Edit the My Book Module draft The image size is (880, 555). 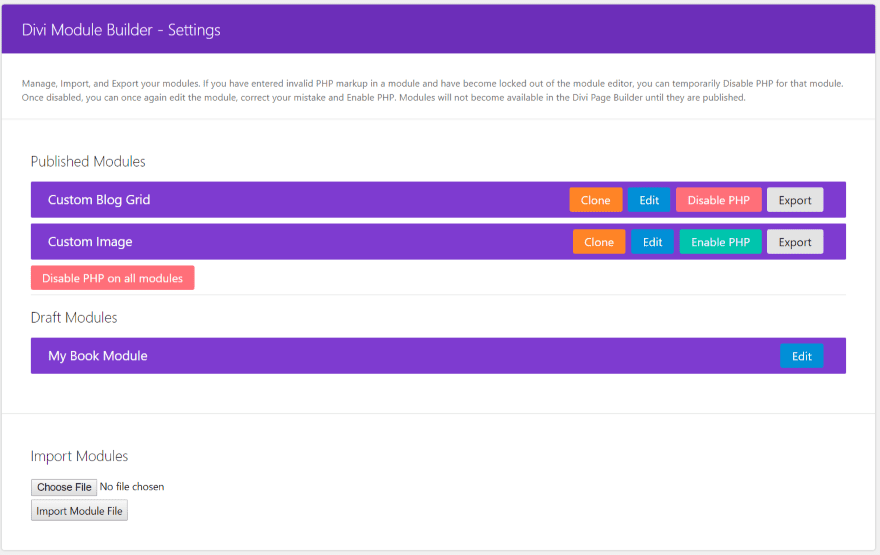[x=801, y=356]
